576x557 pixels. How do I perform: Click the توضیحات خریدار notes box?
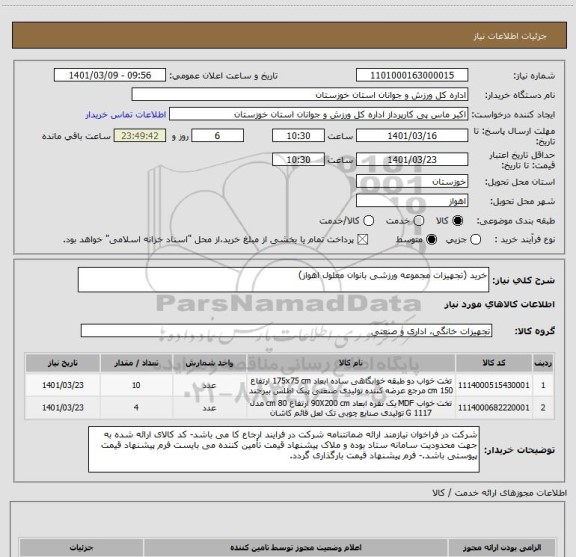[x=284, y=450]
